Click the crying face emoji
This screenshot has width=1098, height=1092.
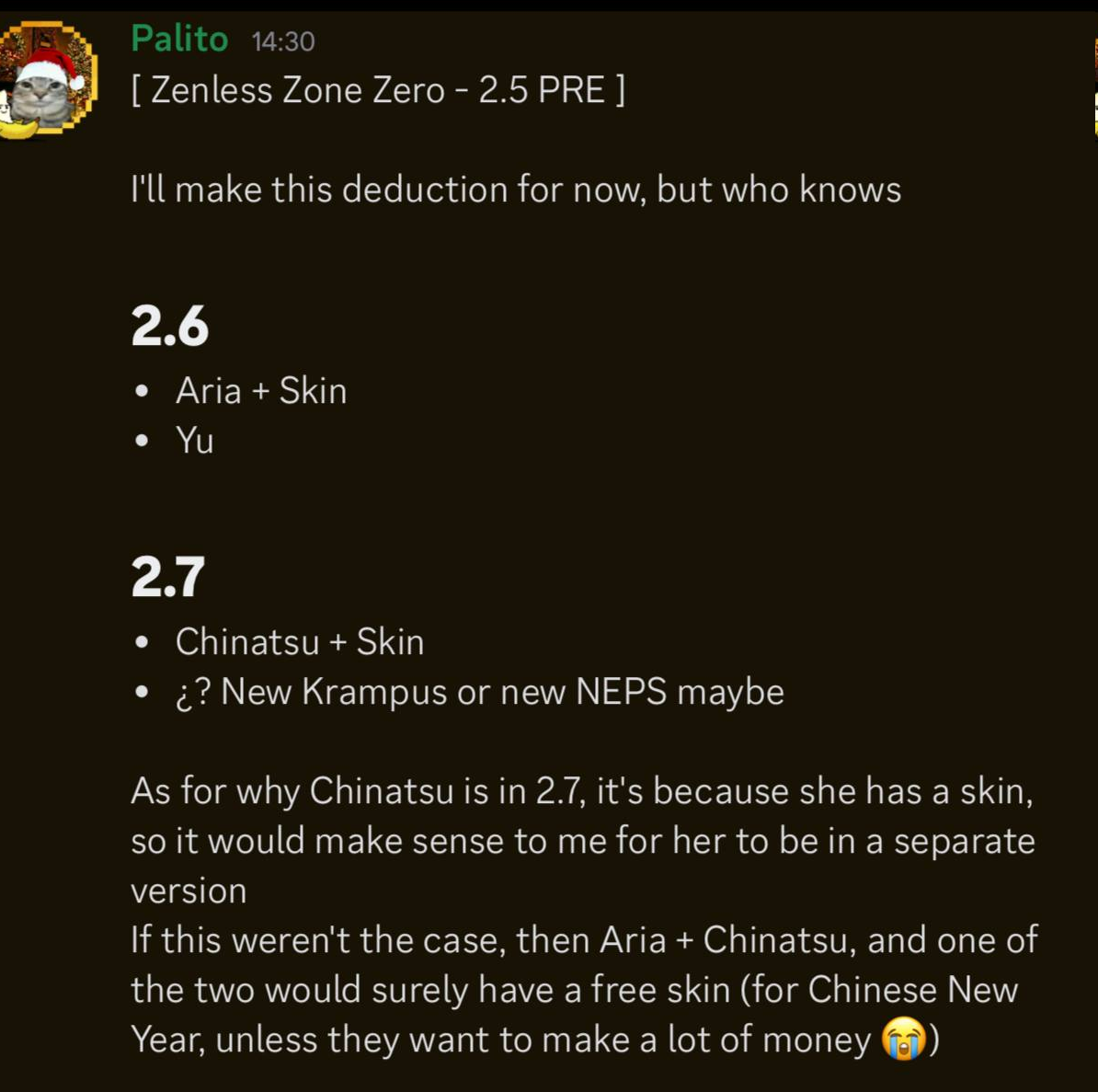pyautogui.click(x=904, y=1038)
